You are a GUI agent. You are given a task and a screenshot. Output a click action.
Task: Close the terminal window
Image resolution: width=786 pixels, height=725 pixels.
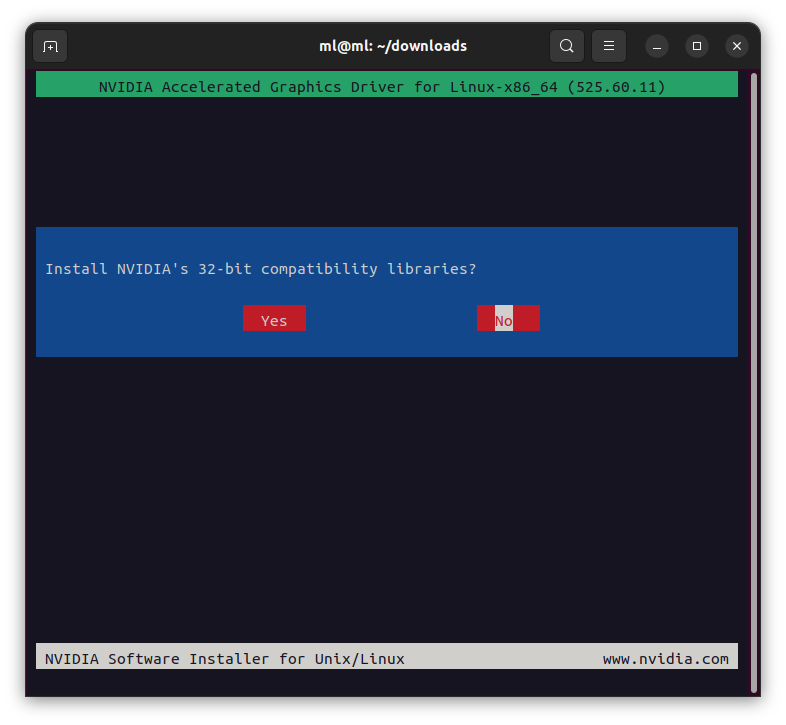tap(737, 46)
